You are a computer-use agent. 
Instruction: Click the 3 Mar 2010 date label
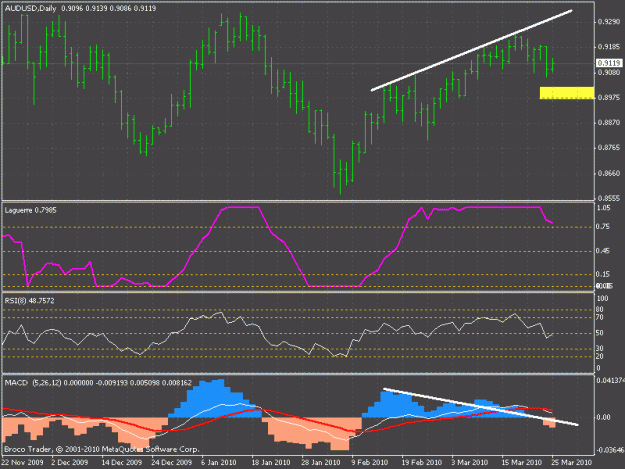point(470,463)
